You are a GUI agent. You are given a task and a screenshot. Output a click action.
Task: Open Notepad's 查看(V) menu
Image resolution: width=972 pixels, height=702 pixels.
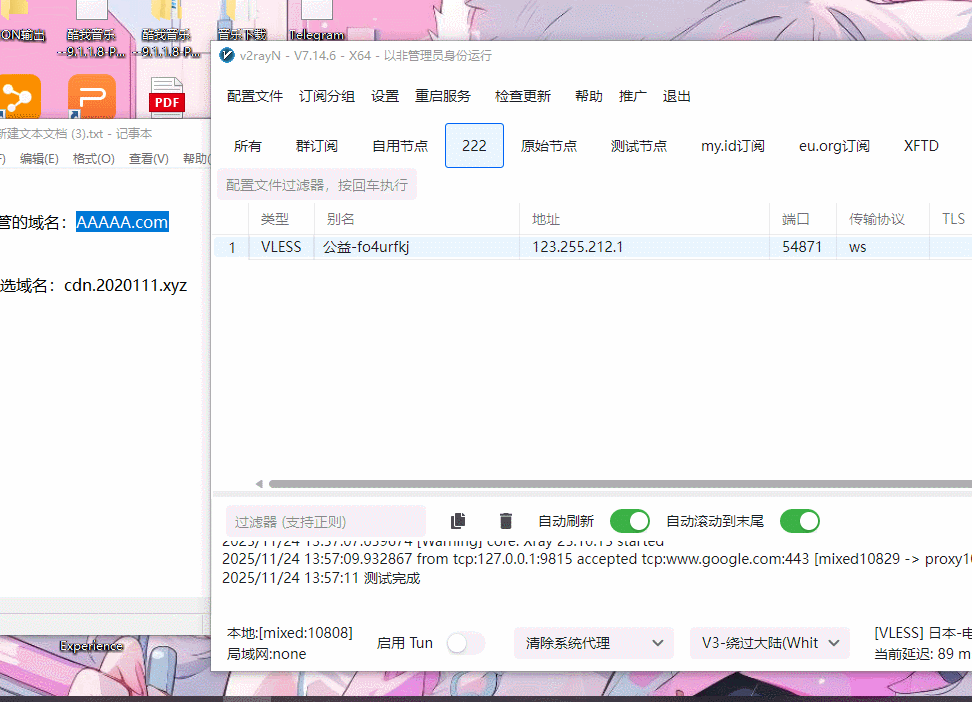coord(149,159)
